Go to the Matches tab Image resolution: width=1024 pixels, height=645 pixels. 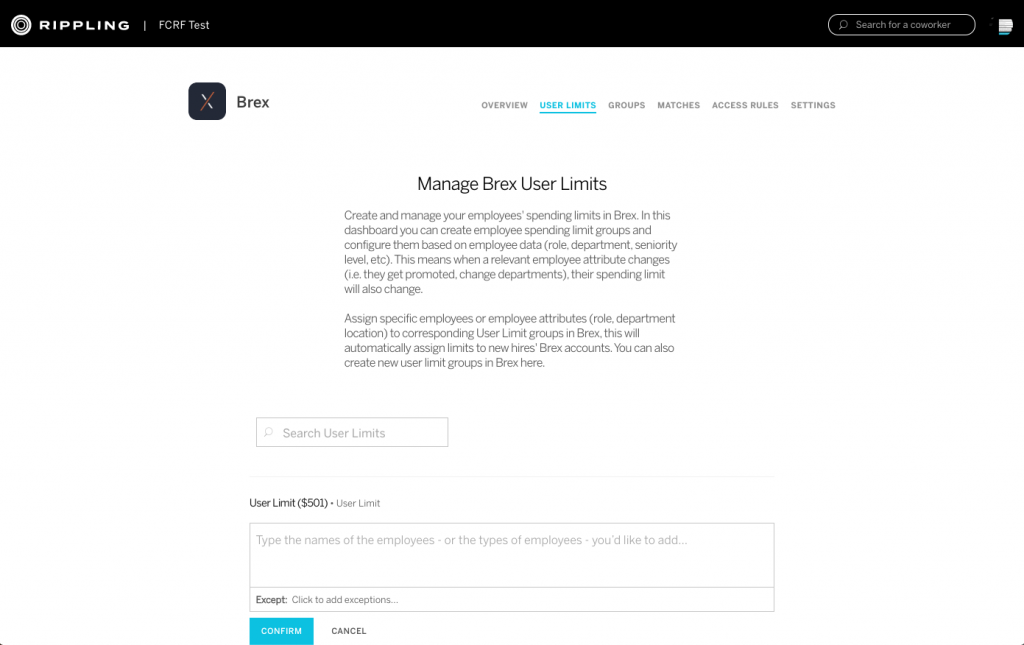pyautogui.click(x=679, y=105)
